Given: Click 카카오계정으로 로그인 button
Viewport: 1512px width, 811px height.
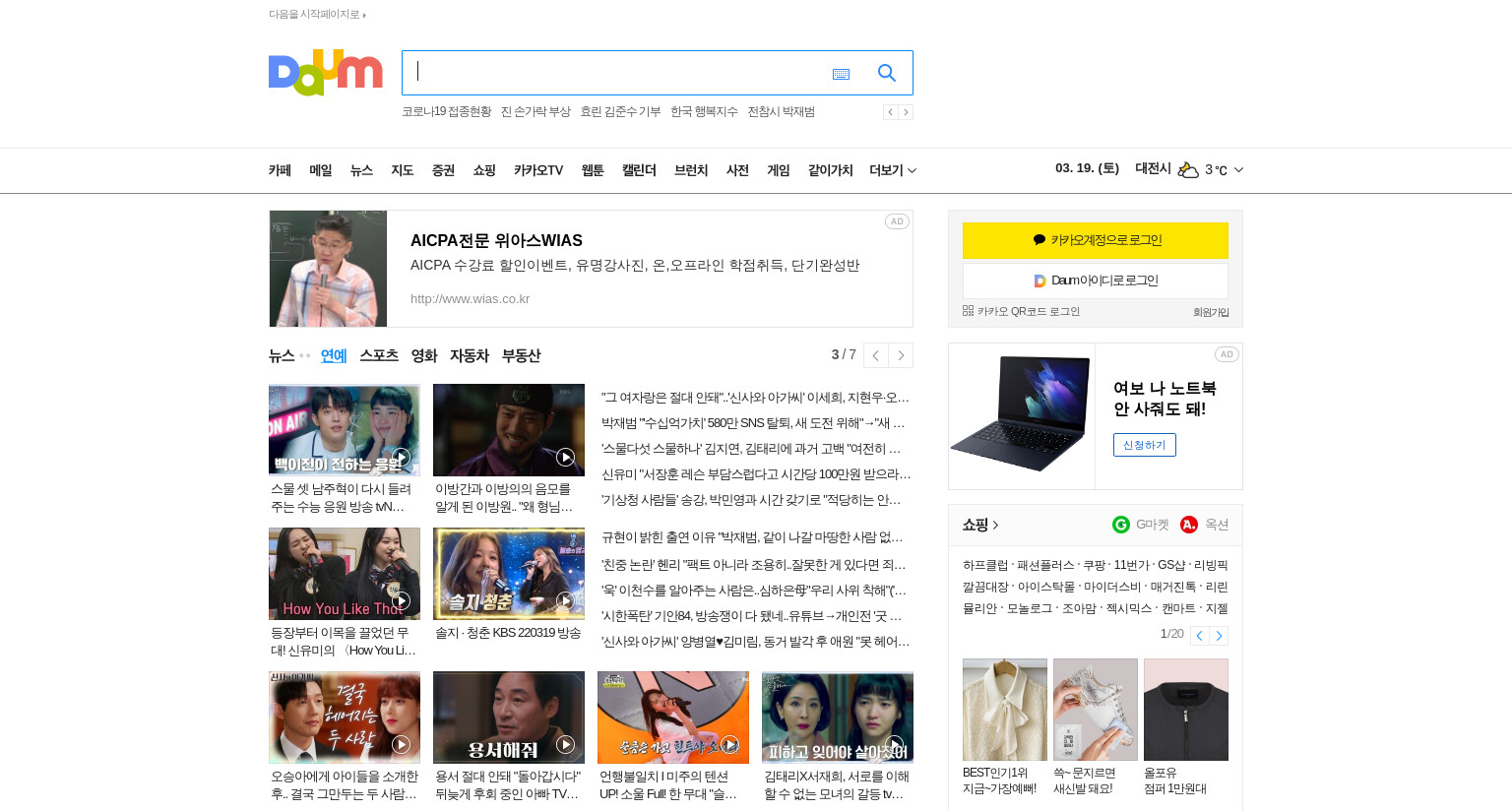Looking at the screenshot, I should tap(1096, 240).
